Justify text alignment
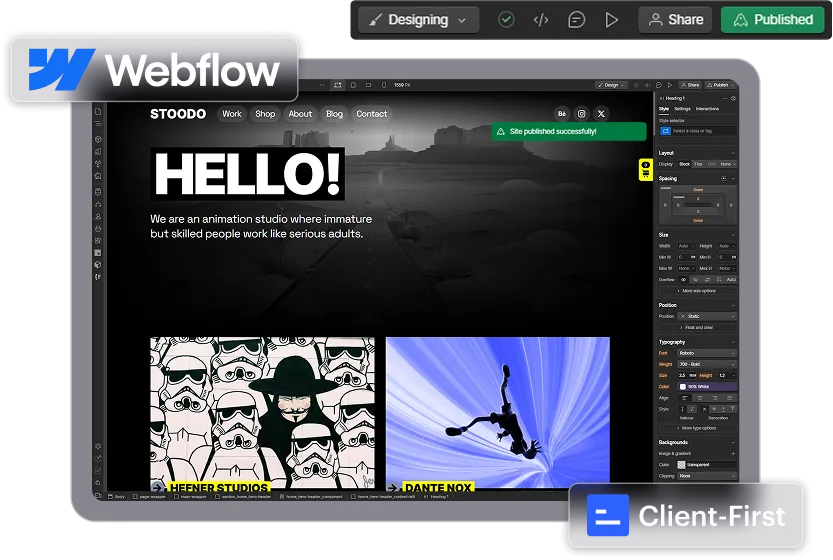 (729, 398)
